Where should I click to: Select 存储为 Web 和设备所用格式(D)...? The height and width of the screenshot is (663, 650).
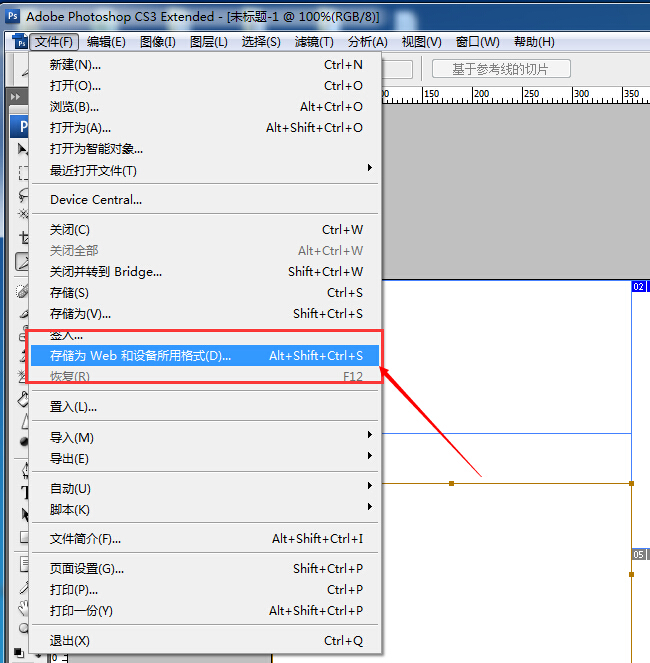(x=206, y=356)
